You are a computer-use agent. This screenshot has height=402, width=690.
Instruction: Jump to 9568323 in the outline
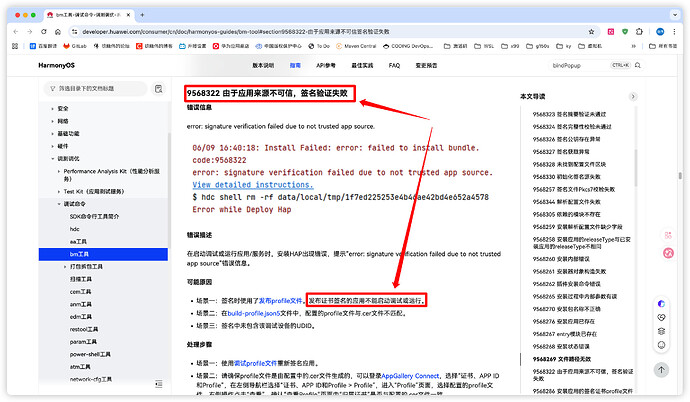(569, 114)
